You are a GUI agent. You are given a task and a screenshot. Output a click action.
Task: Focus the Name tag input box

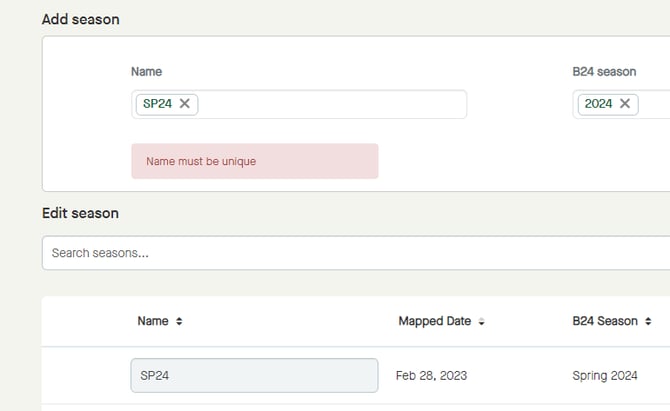tap(330, 104)
